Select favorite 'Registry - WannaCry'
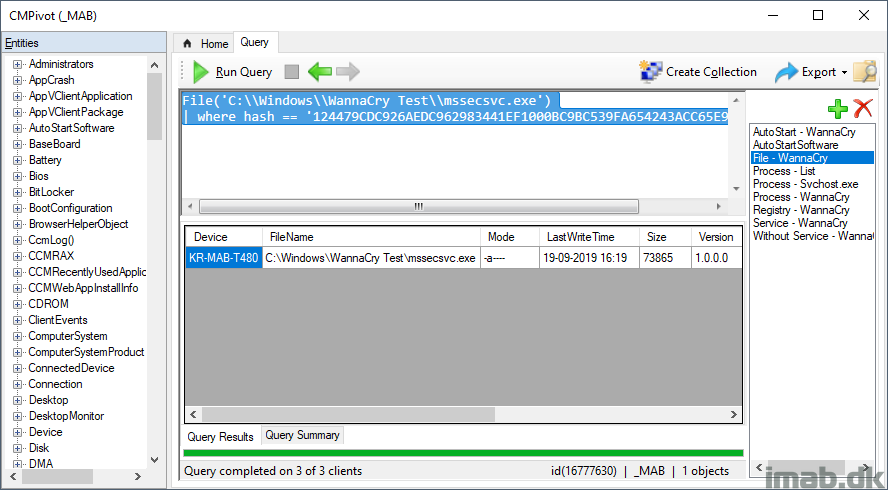The width and height of the screenshot is (888, 490). tap(801, 210)
